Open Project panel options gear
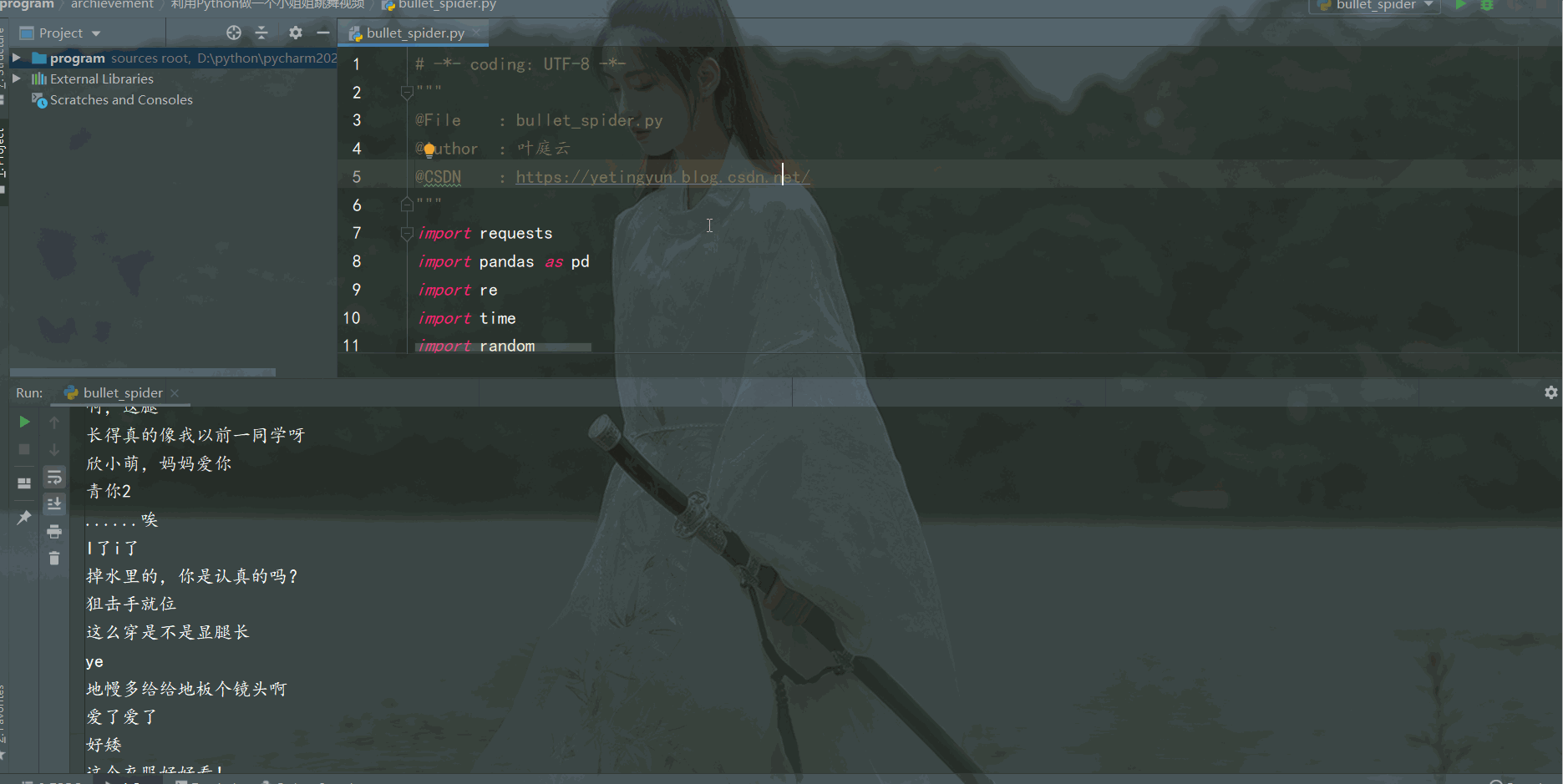The width and height of the screenshot is (1563, 784). click(296, 33)
